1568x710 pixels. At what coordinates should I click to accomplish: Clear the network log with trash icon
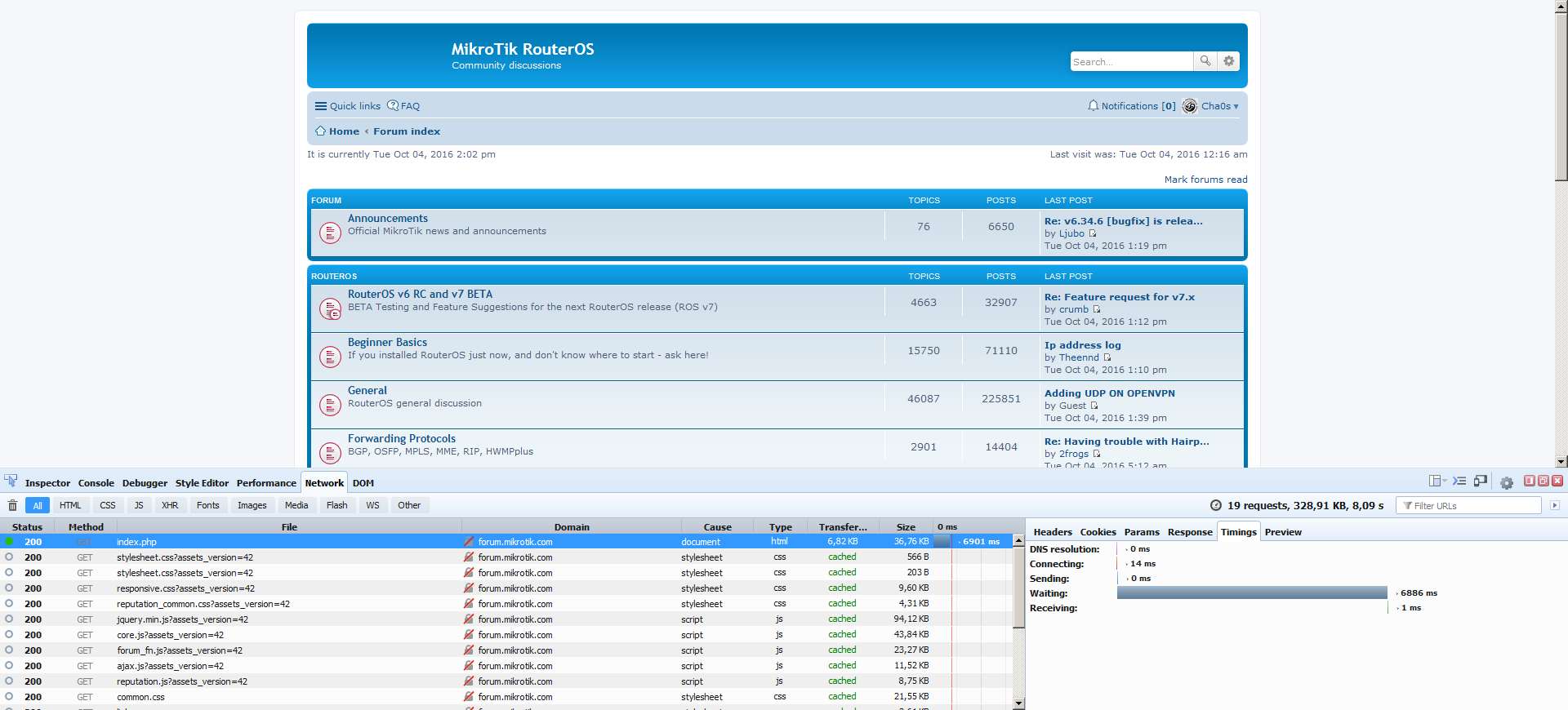[x=12, y=506]
